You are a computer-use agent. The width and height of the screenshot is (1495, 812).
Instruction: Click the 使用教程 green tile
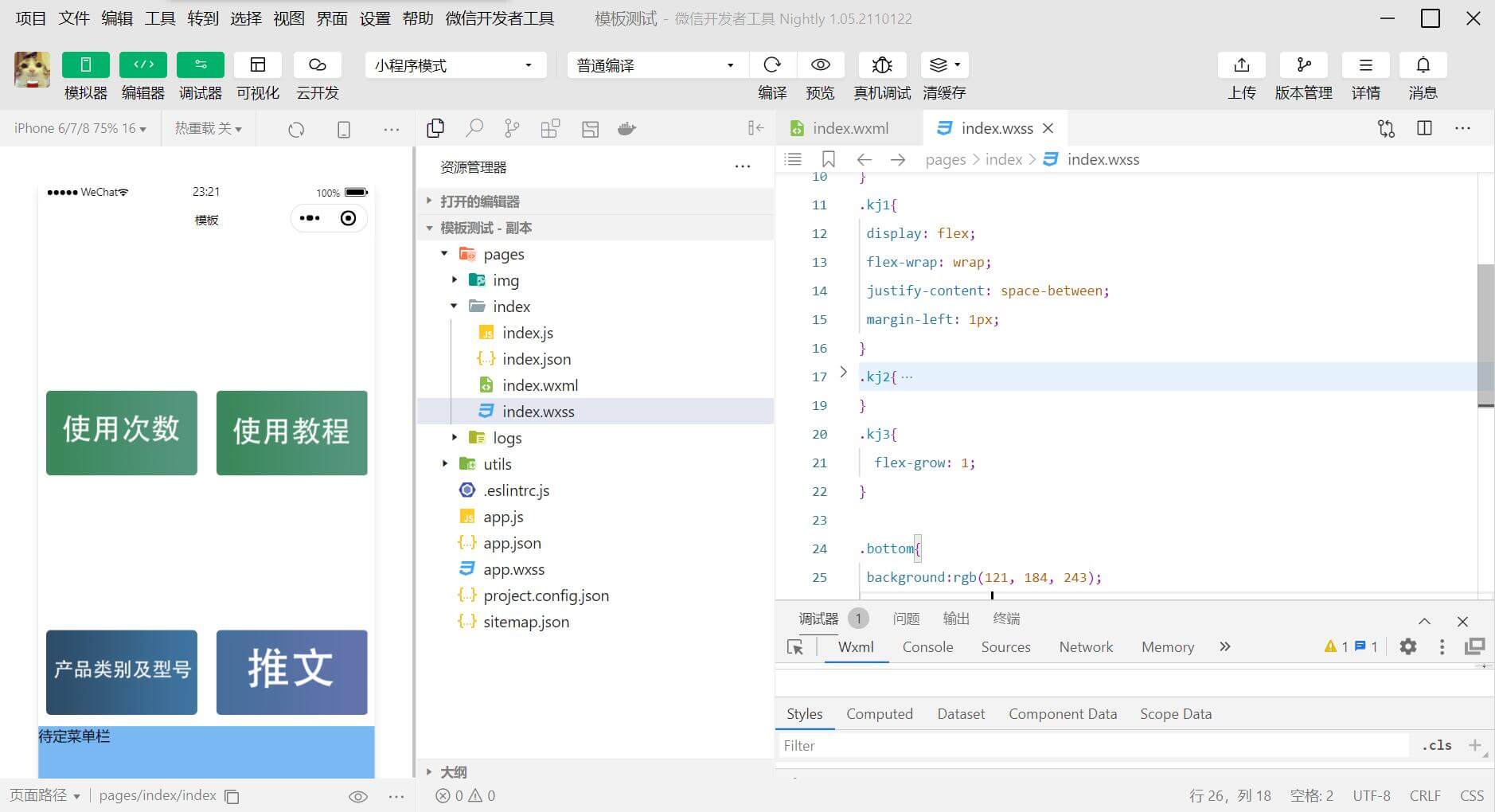pos(292,433)
